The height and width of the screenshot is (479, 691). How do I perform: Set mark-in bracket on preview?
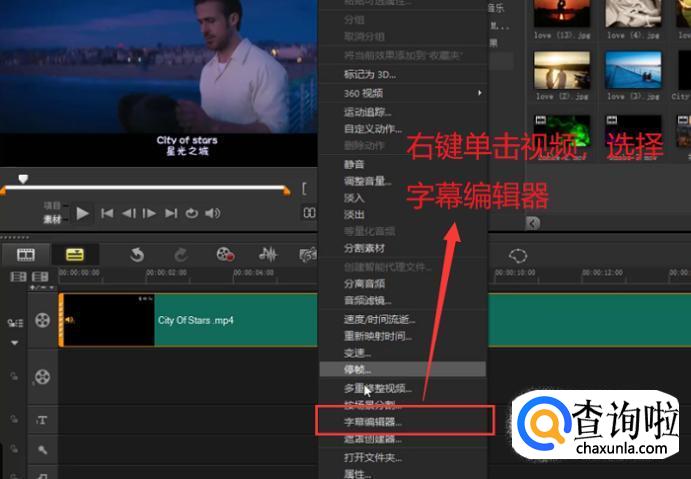(304, 189)
